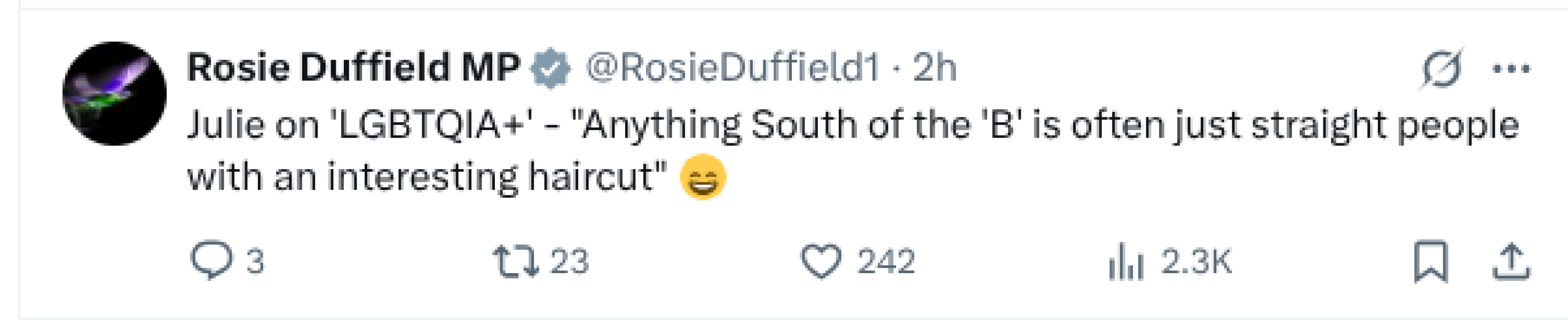Like the tweet with the heart icon

[x=821, y=261]
